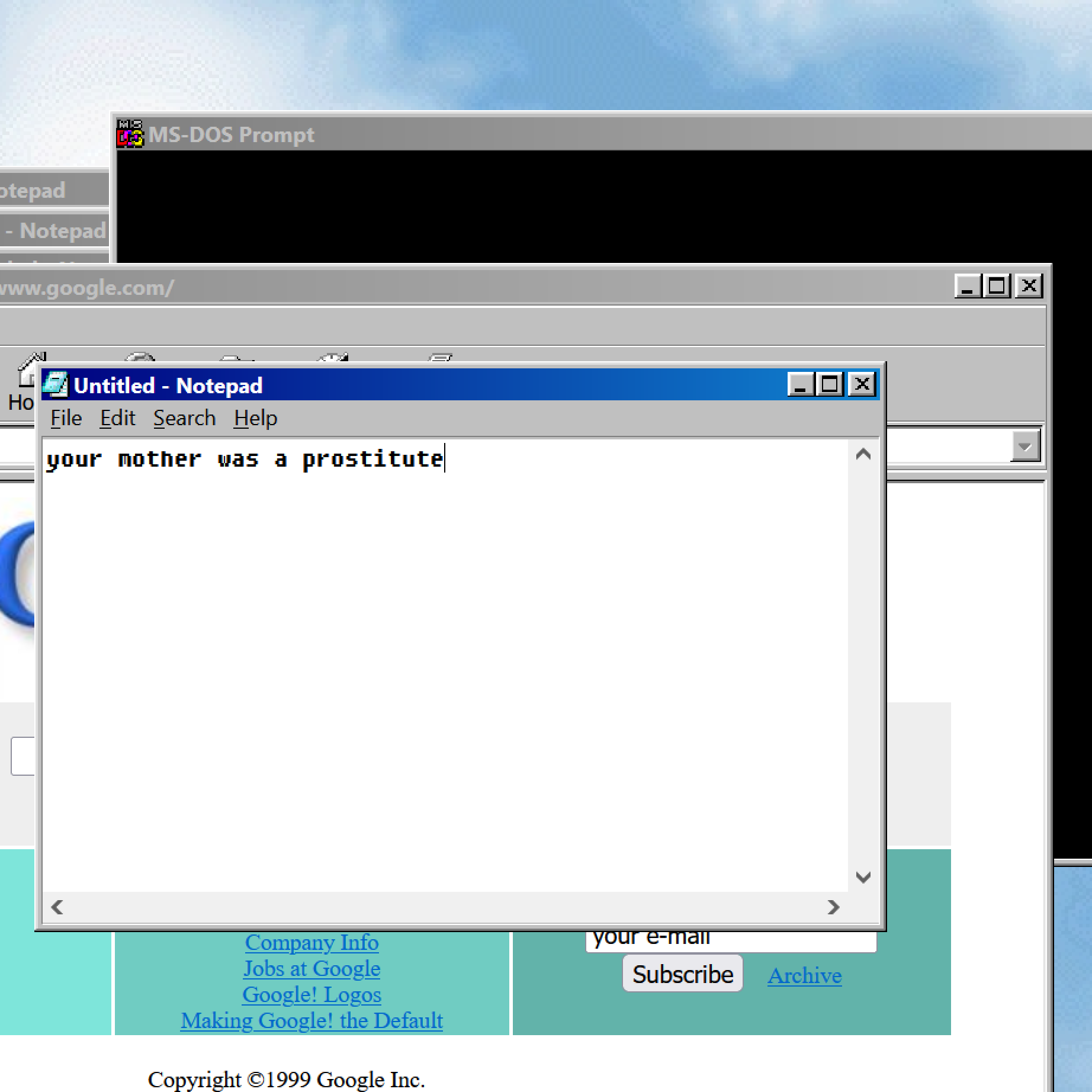
Task: Click Making Google! the Default link
Action: (311, 1020)
